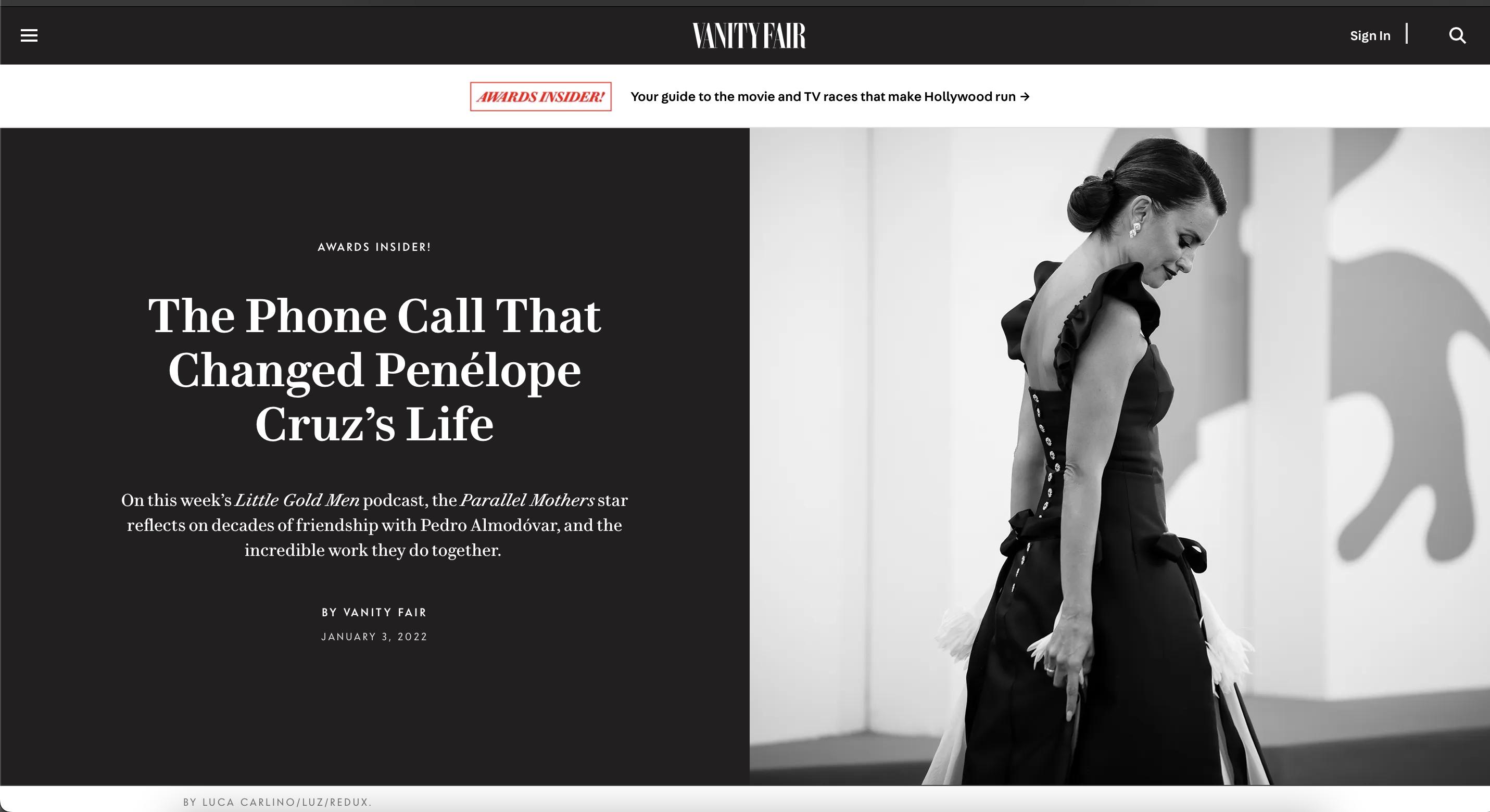Viewport: 1490px width, 812px height.
Task: Click the red Awards Insider! badge
Action: 540,97
